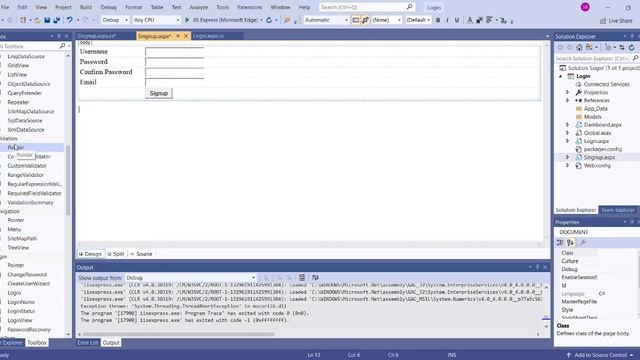640x360 pixels.
Task: Open the Automatic target rule dropdown
Action: point(326,20)
